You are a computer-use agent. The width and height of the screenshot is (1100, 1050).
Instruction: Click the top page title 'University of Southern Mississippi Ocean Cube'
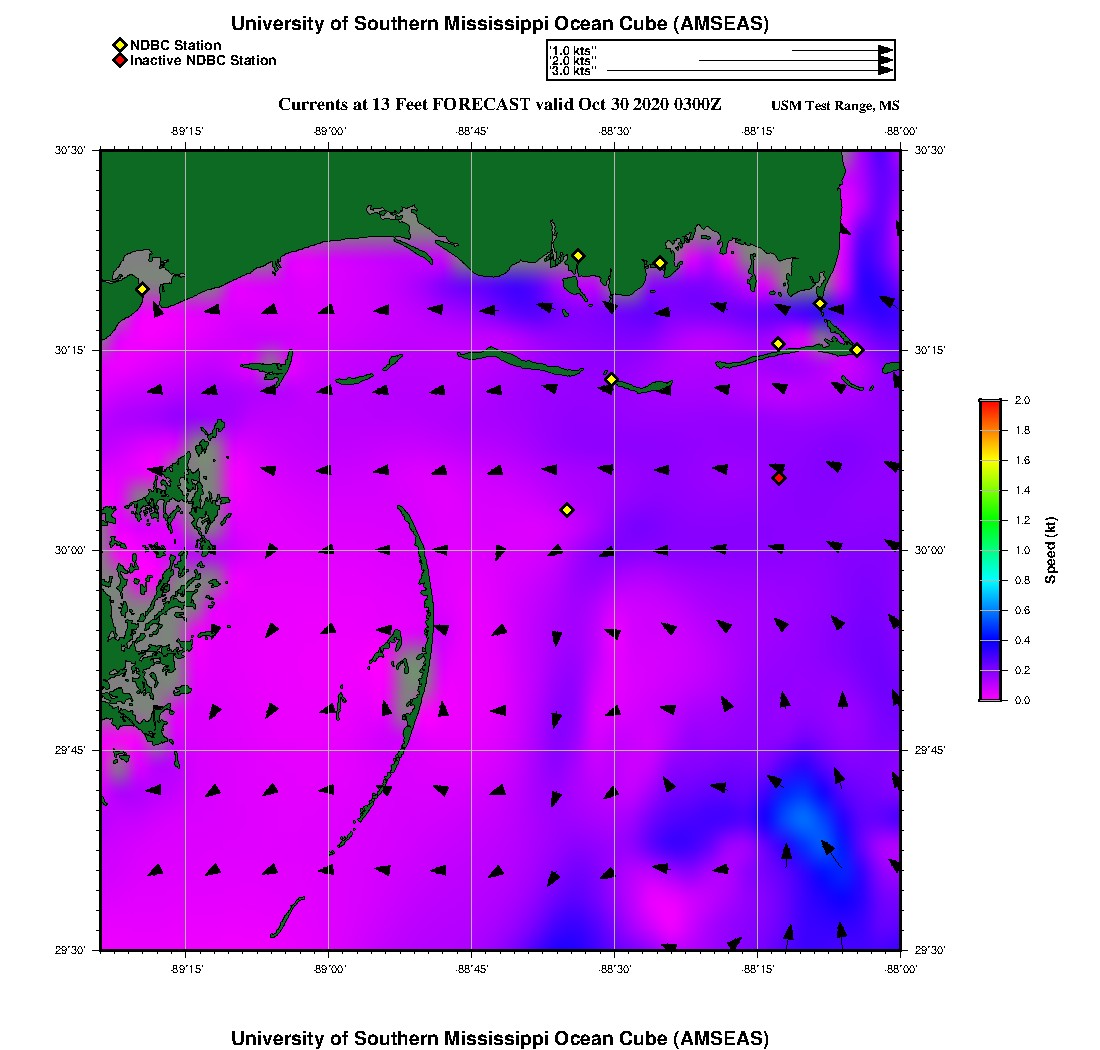coord(499,24)
